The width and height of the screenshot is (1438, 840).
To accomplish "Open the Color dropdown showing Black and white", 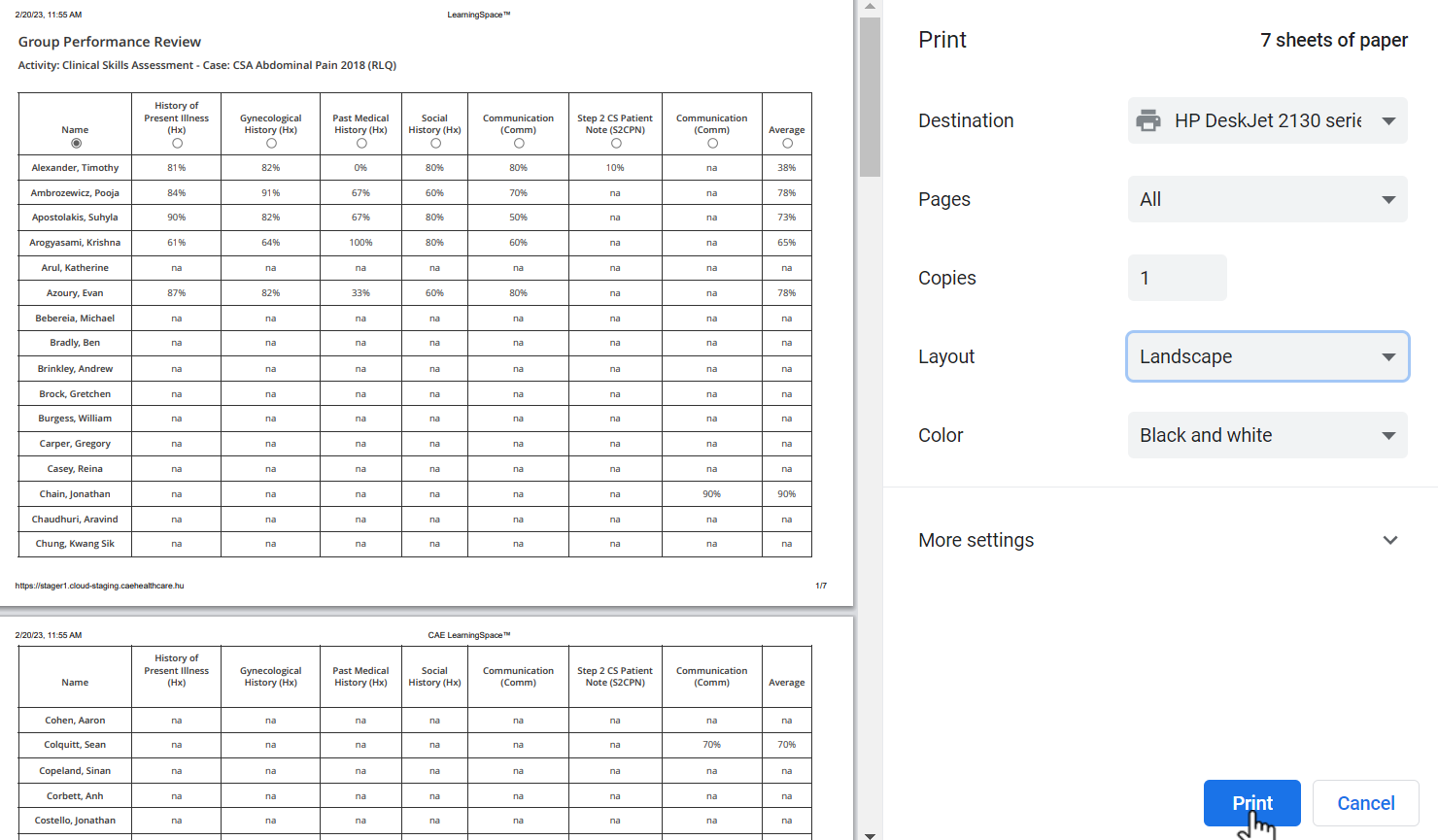I will (x=1267, y=435).
